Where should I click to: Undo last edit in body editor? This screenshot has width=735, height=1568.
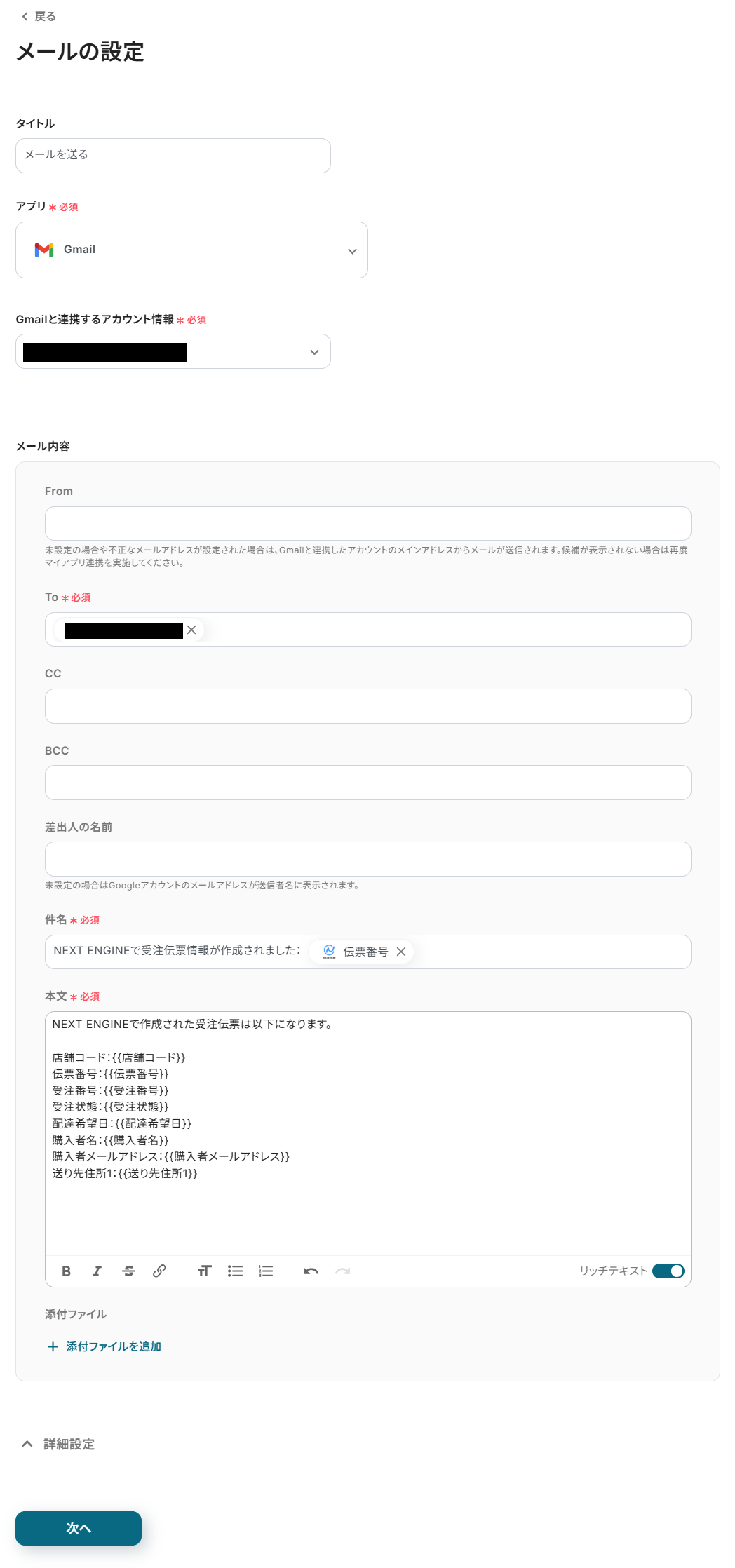click(x=311, y=1271)
